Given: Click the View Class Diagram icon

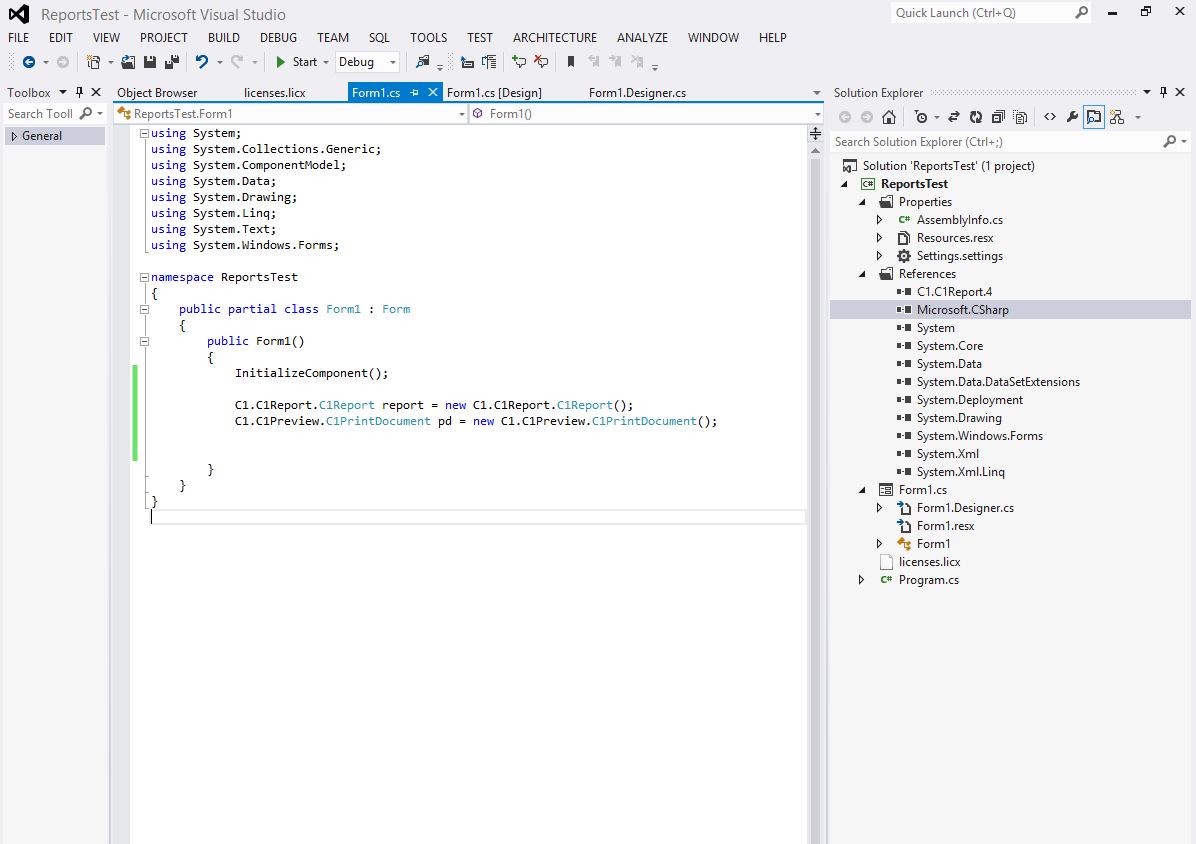Looking at the screenshot, I should (1117, 117).
